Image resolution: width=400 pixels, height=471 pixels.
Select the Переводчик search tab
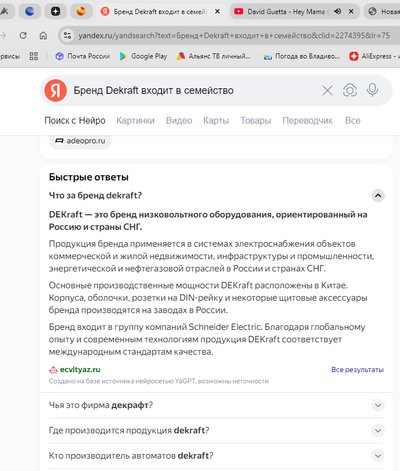[x=307, y=120]
